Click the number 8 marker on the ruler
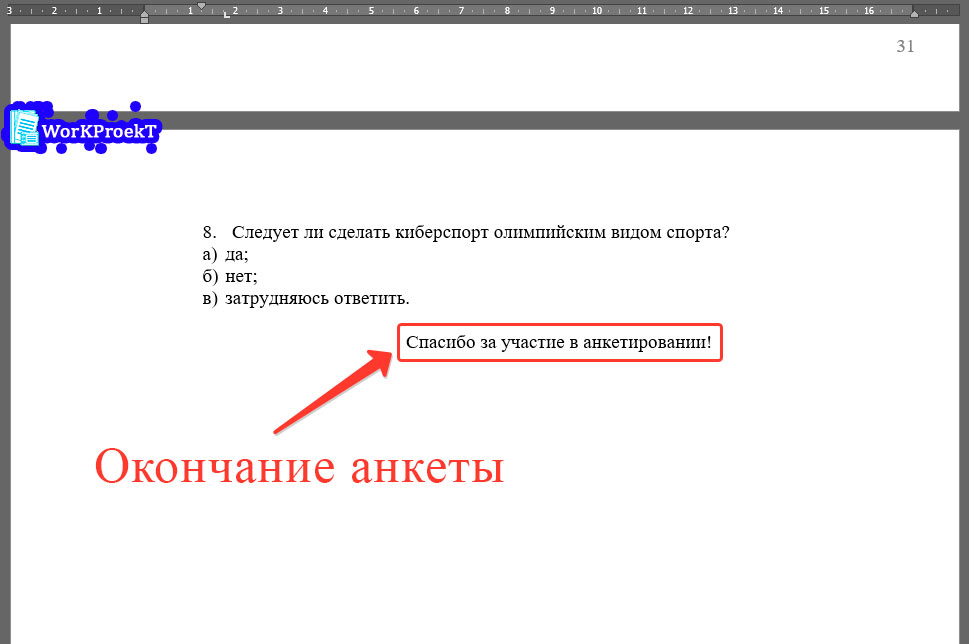This screenshot has width=969, height=644. point(507,9)
